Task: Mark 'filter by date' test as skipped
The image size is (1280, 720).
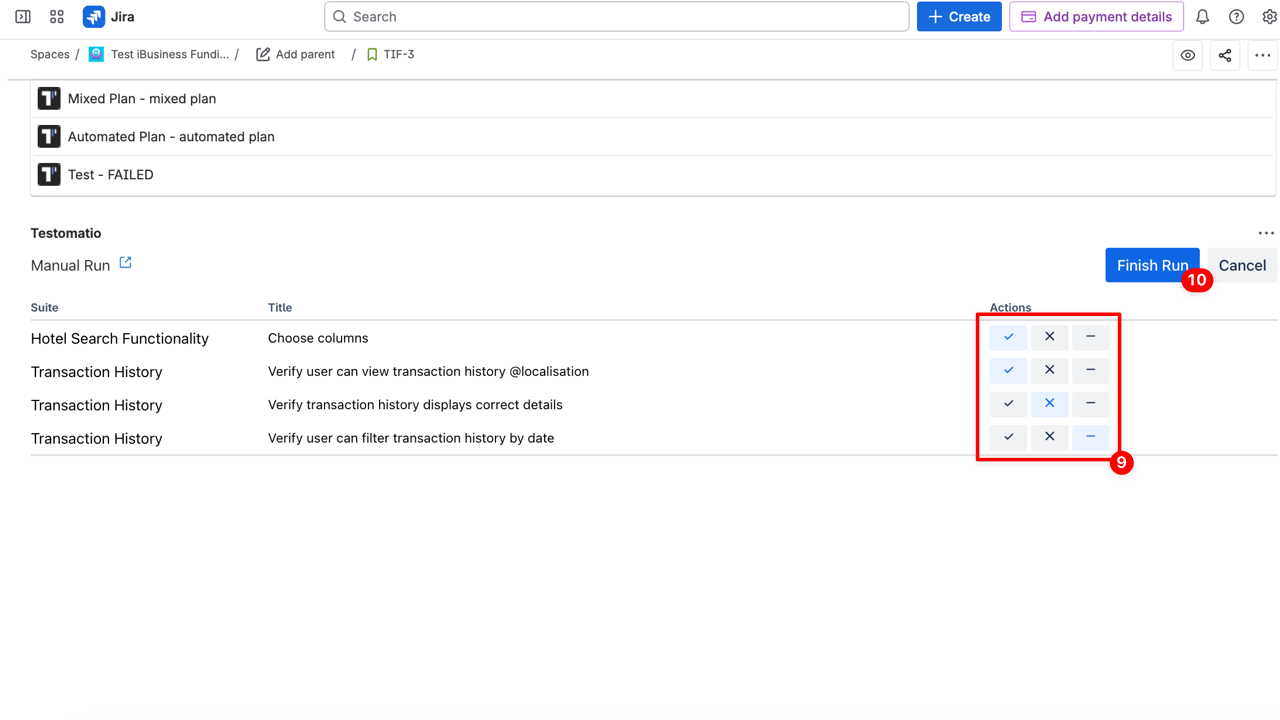Action: pyautogui.click(x=1090, y=437)
